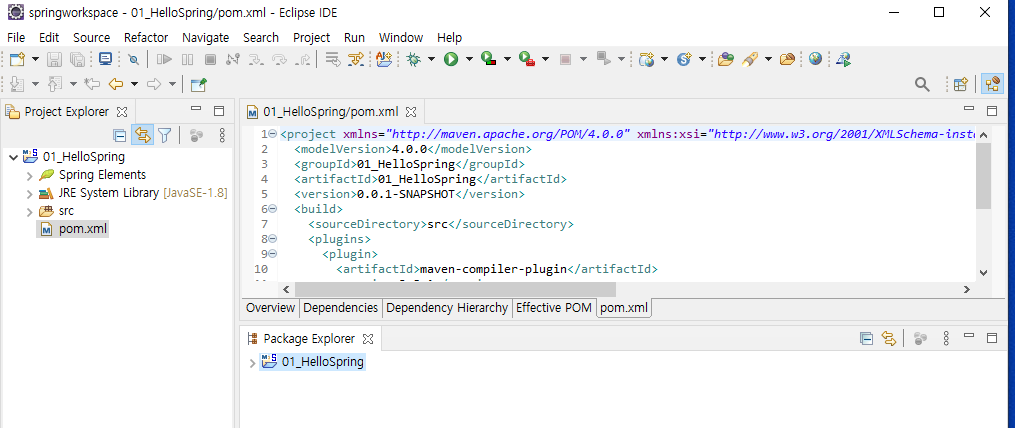The height and width of the screenshot is (428, 1015).
Task: Expand 01_HelloSpring in Package Explorer
Action: pos(252,363)
